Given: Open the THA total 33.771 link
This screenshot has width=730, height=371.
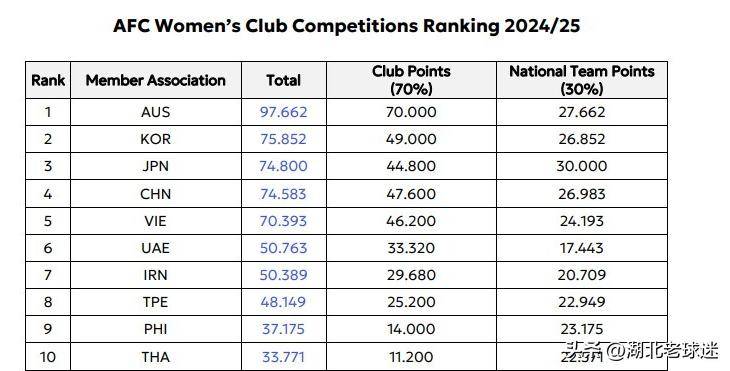Looking at the screenshot, I should tap(284, 357).
